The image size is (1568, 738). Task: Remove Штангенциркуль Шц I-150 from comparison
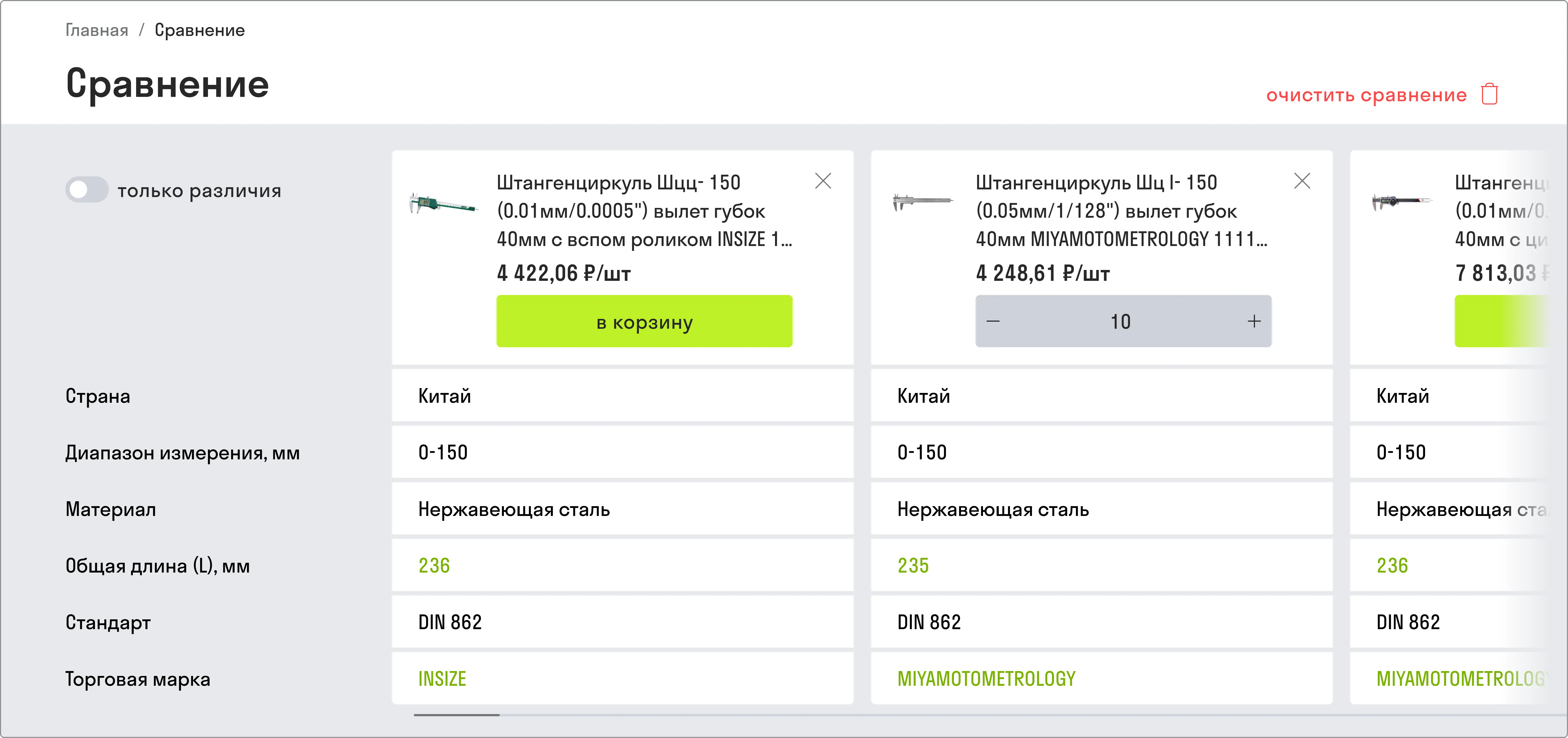click(x=1302, y=181)
